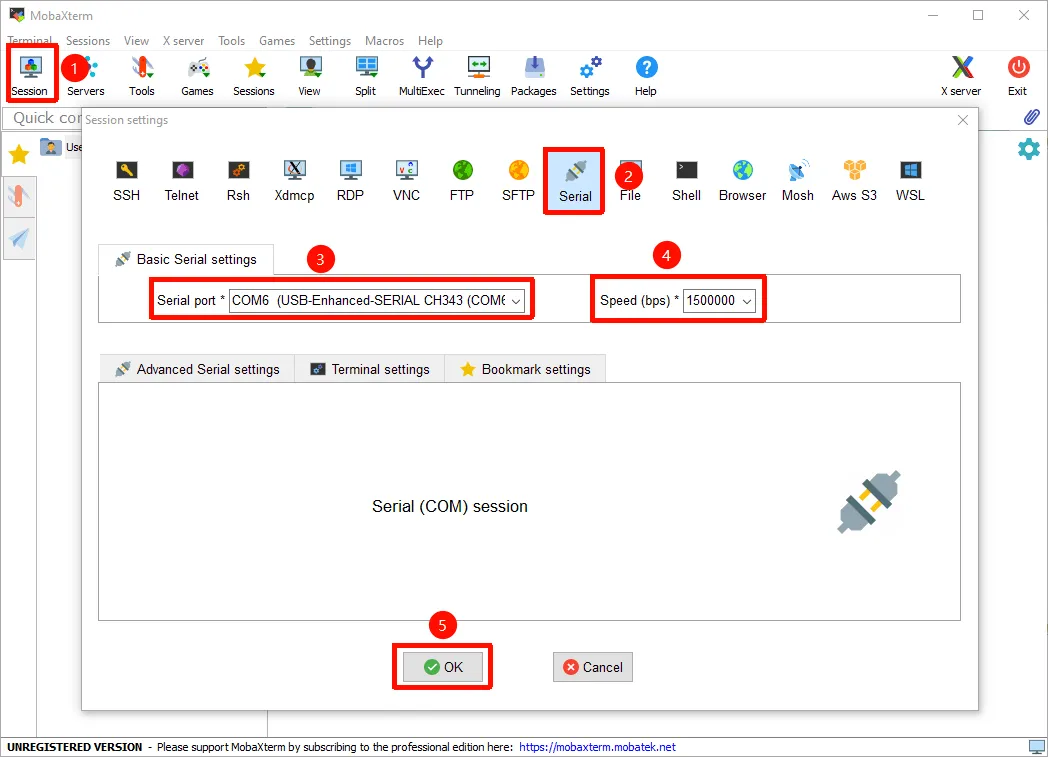Confirm session with the OK button
The image size is (1048, 757).
click(x=442, y=667)
